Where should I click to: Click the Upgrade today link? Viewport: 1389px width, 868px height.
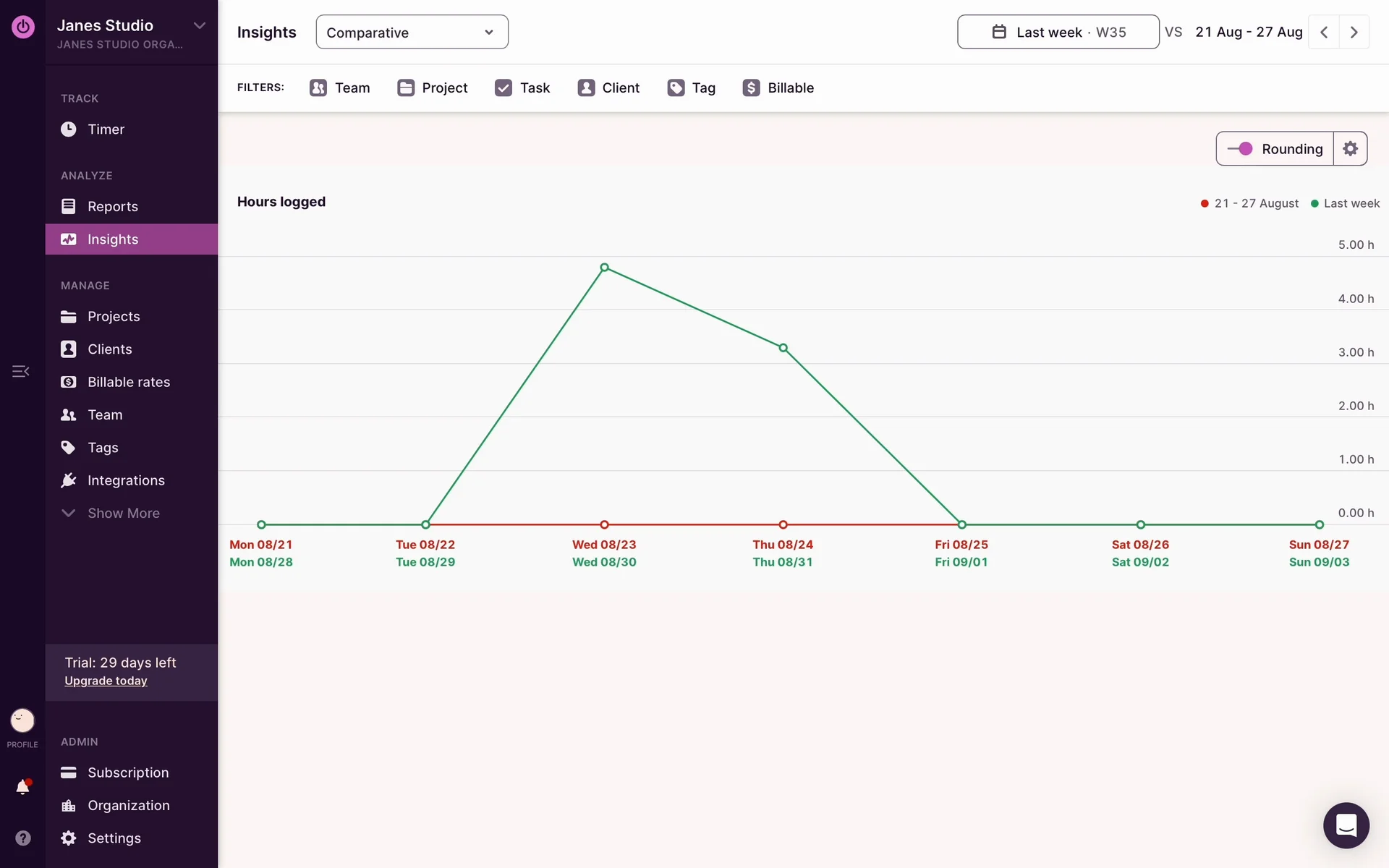click(106, 681)
